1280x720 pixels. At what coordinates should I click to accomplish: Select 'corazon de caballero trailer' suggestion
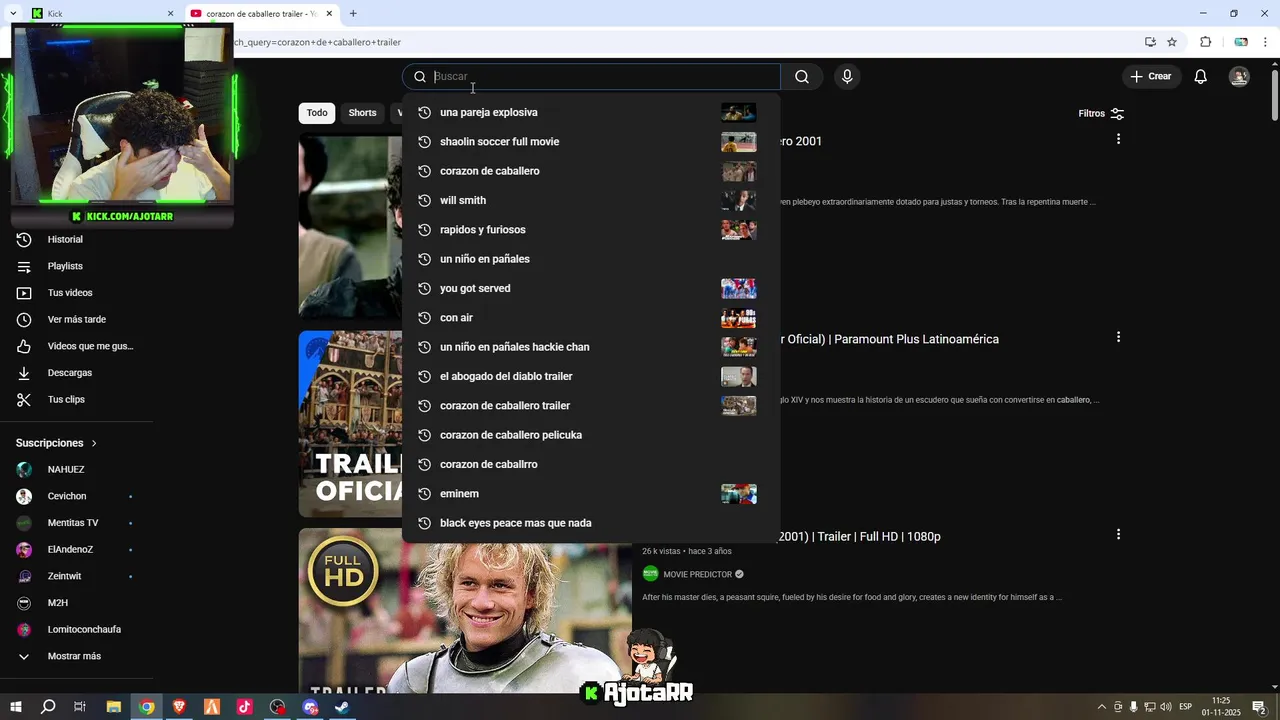tap(591, 406)
